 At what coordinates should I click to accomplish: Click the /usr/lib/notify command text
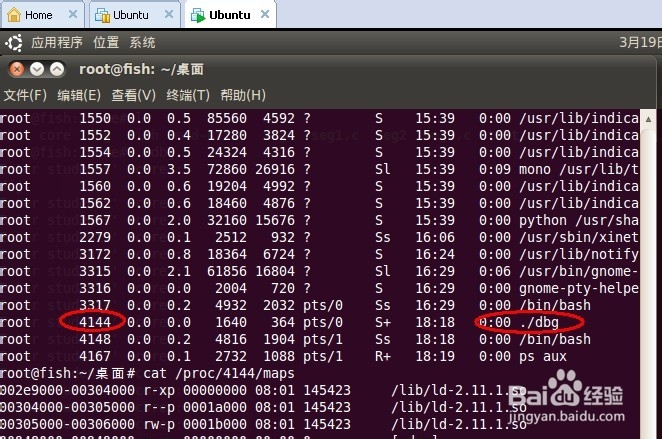[x=579, y=255]
